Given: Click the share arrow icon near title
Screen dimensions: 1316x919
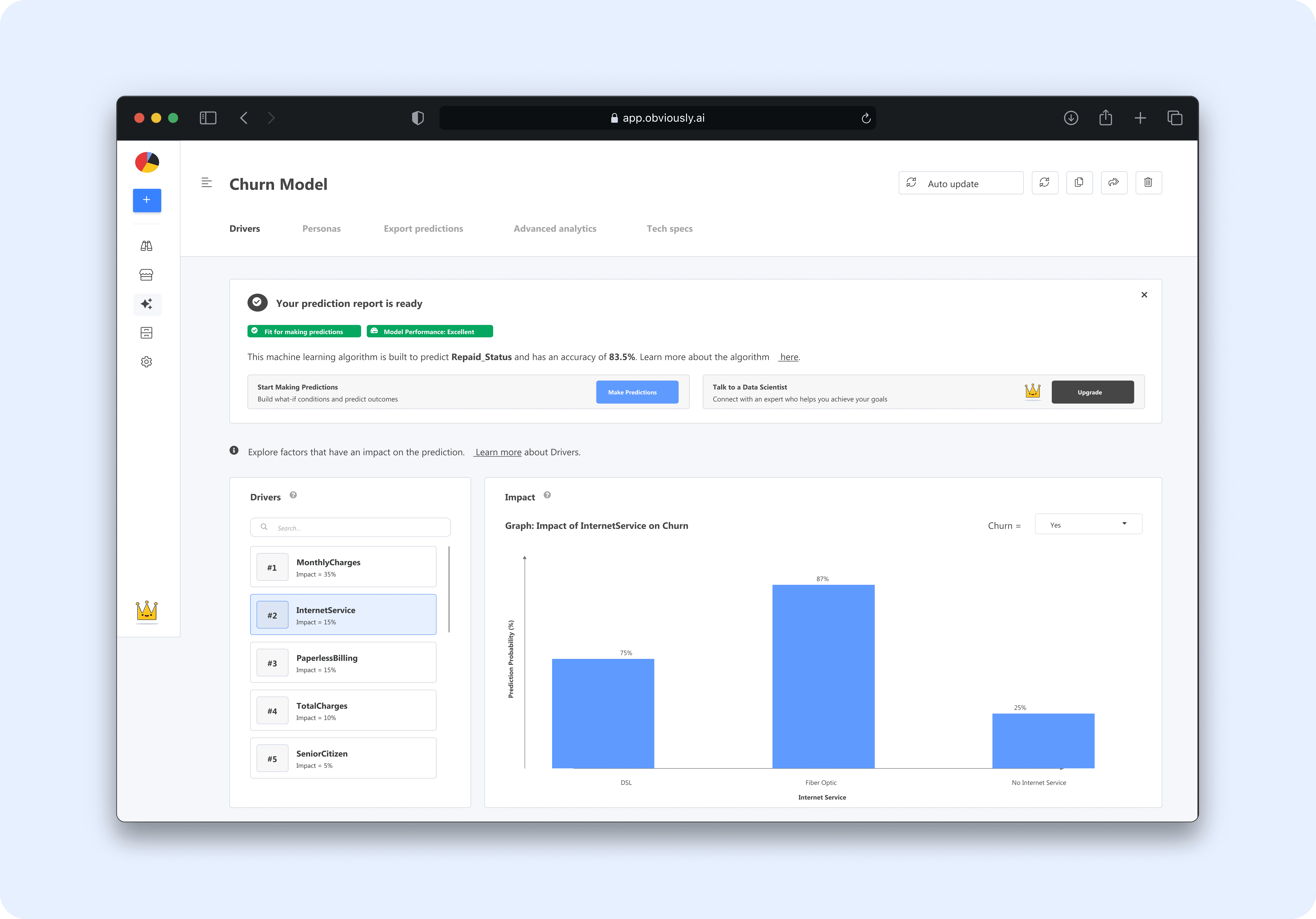Looking at the screenshot, I should tap(1114, 183).
